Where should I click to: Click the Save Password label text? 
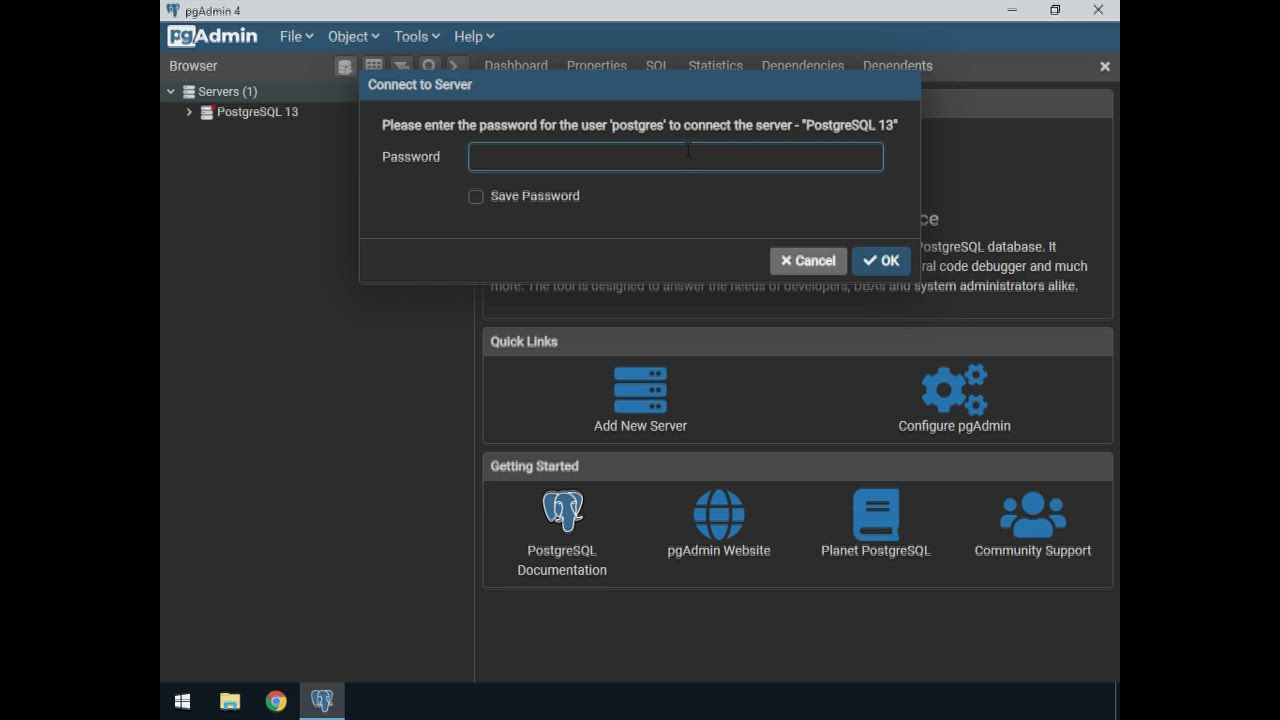tap(535, 196)
